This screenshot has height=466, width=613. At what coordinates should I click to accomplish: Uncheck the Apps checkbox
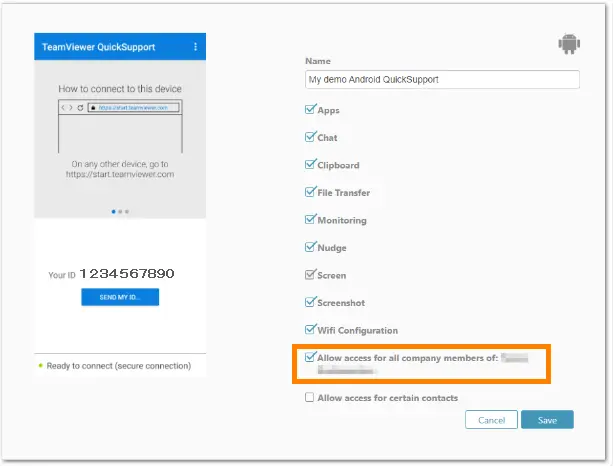pos(310,109)
